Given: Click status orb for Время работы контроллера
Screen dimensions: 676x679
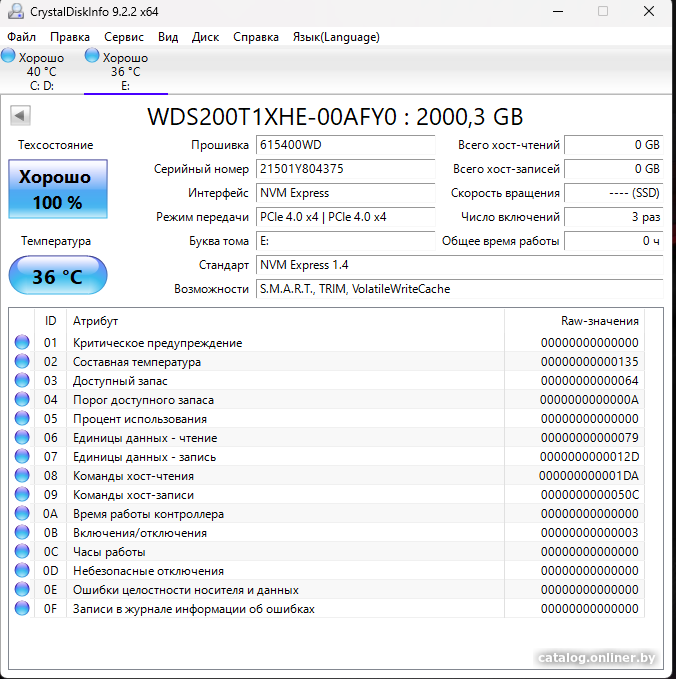Looking at the screenshot, I should pos(22,514).
